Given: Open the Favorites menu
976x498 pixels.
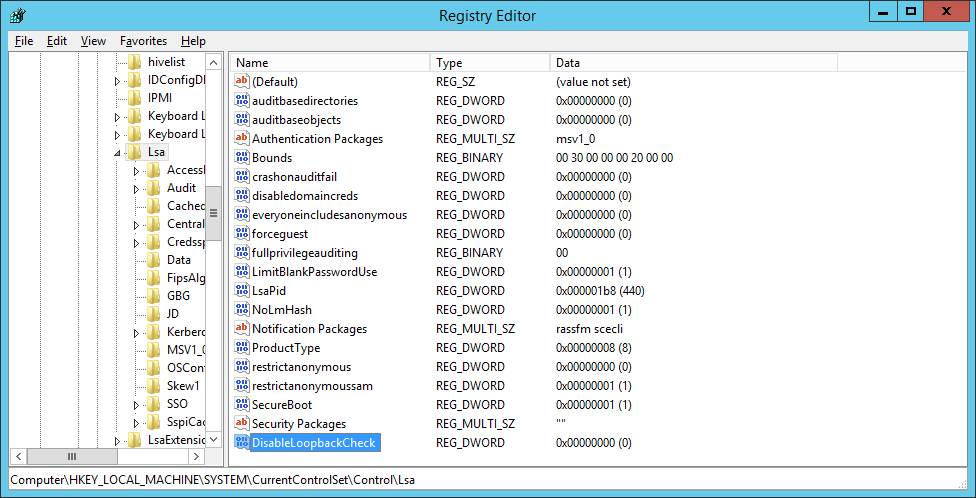Looking at the screenshot, I should tap(143, 41).
